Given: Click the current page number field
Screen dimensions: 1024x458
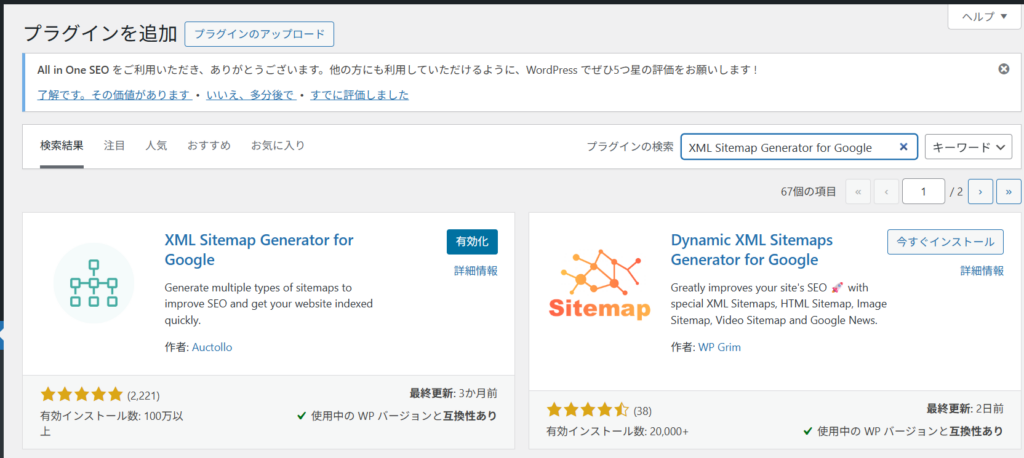Looking at the screenshot, I should pyautogui.click(x=923, y=191).
